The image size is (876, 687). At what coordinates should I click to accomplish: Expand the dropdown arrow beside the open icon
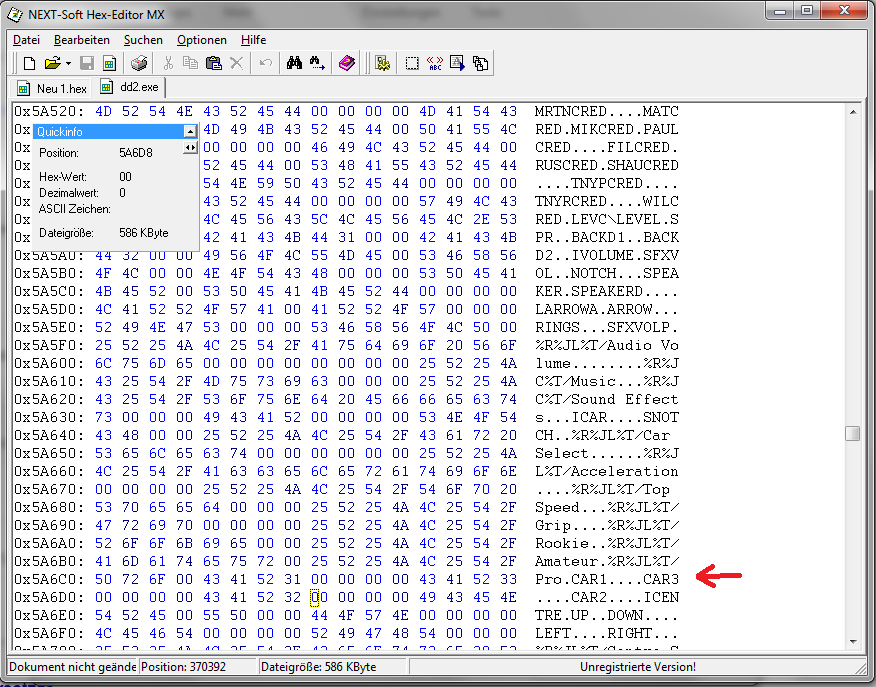pyautogui.click(x=68, y=63)
